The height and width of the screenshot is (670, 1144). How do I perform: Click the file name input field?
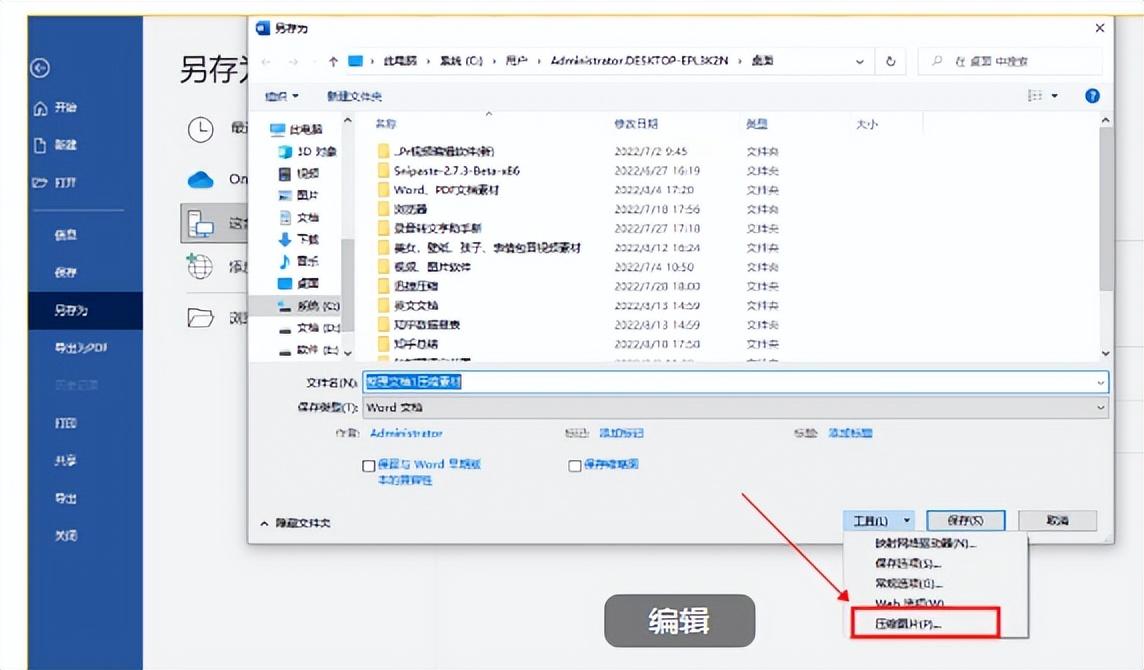(735, 382)
